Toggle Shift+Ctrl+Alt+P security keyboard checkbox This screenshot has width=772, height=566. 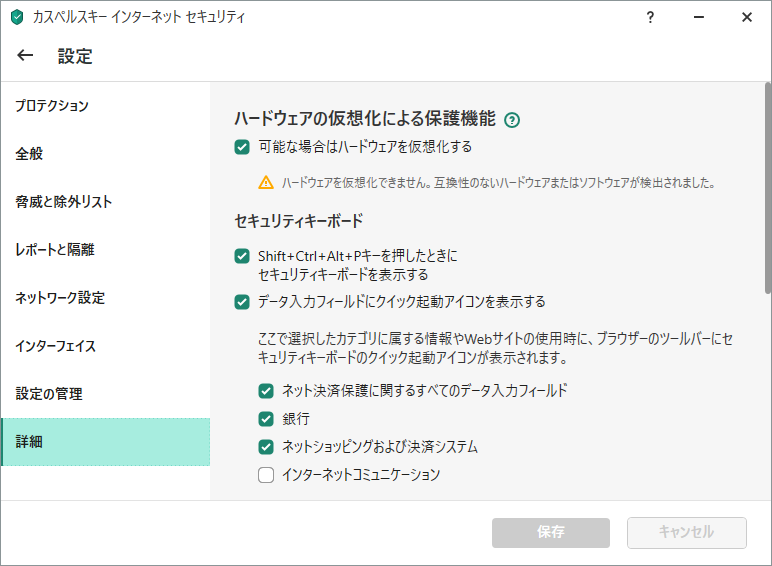click(x=241, y=256)
